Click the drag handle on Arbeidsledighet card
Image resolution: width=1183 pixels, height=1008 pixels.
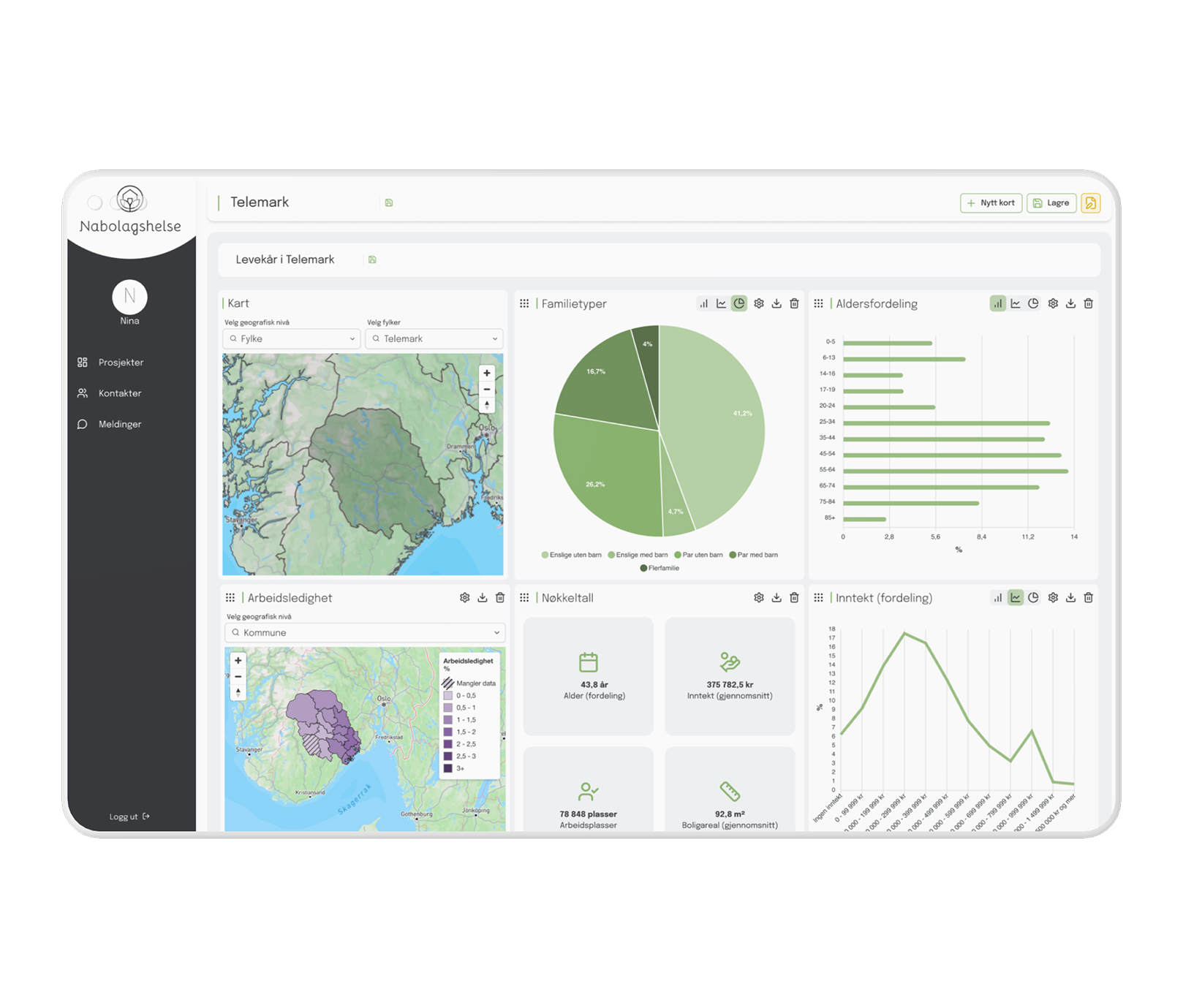click(x=230, y=598)
